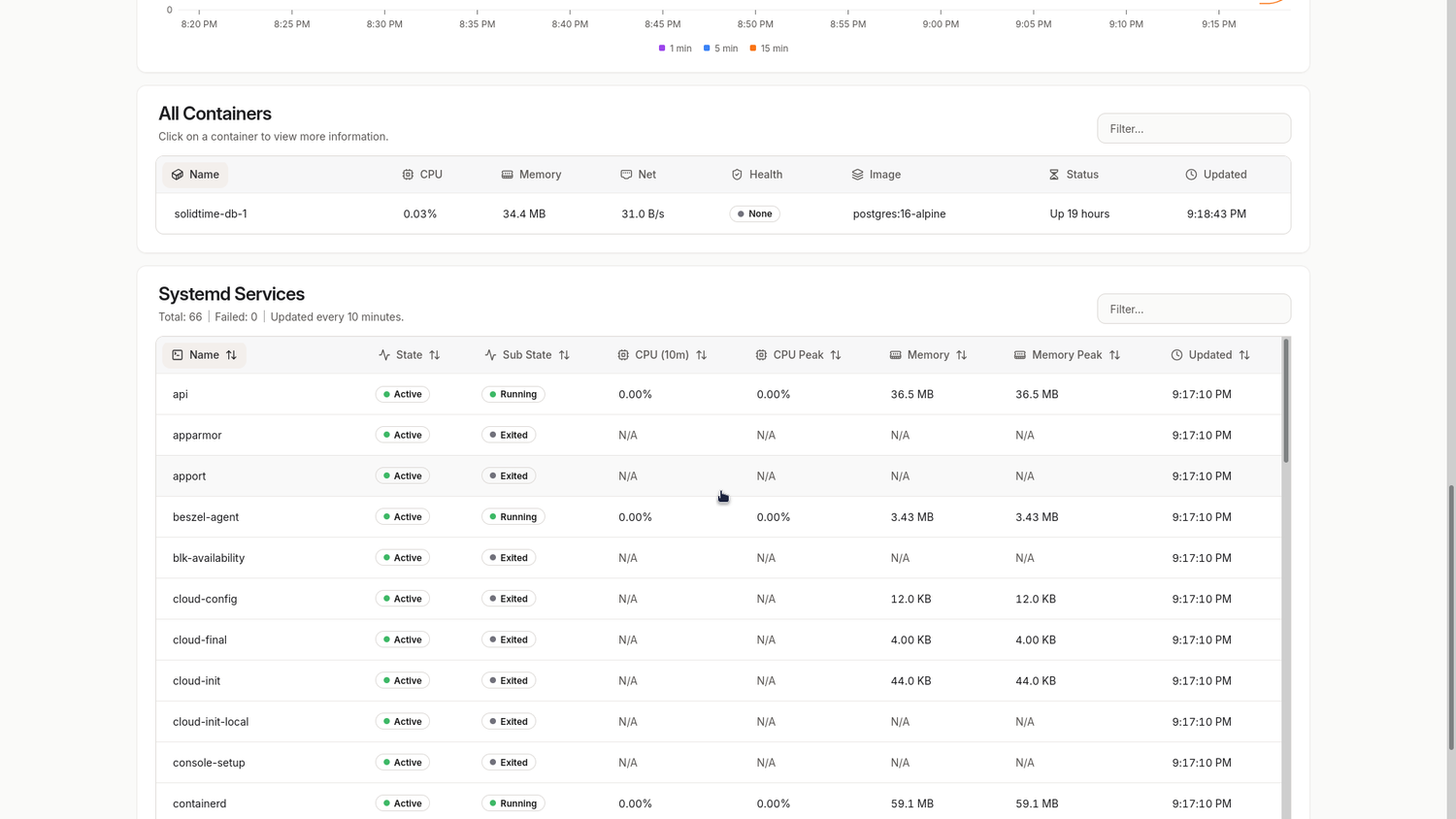Image resolution: width=1456 pixels, height=819 pixels.
Task: Click the CPU Peak chip icon in services header
Action: 761,355
